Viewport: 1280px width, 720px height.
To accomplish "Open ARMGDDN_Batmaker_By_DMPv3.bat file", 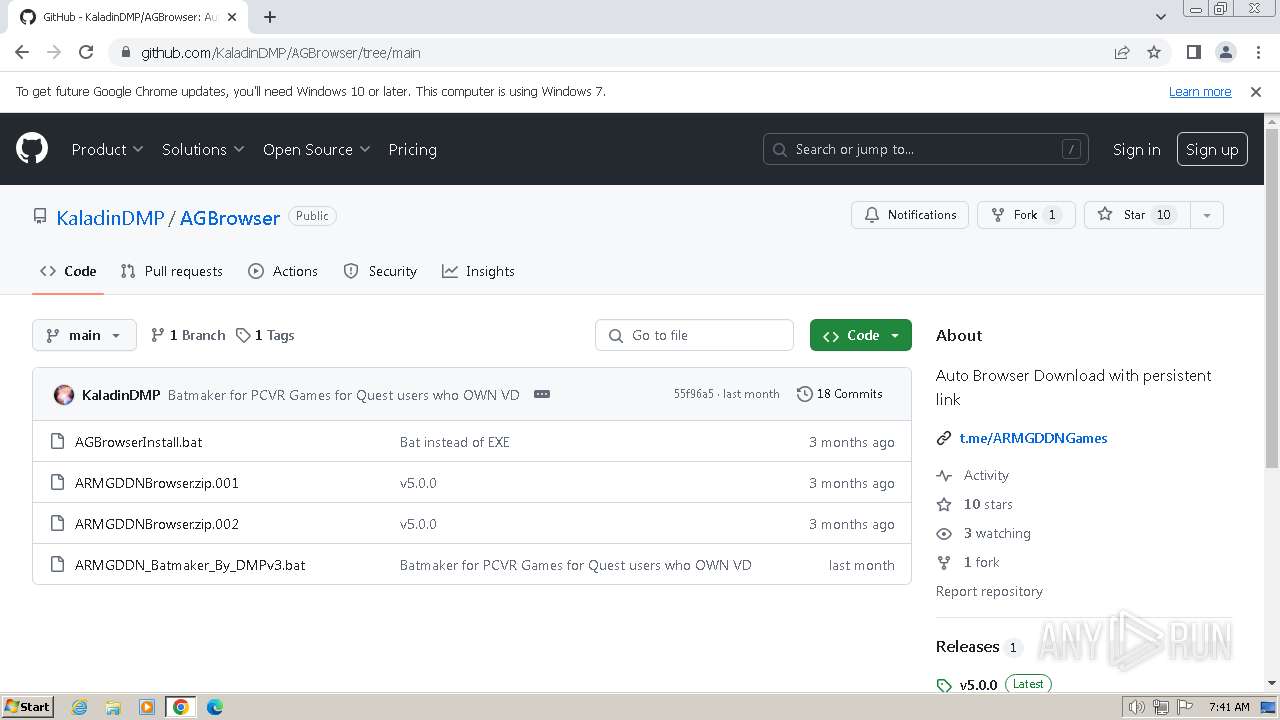I will 190,565.
